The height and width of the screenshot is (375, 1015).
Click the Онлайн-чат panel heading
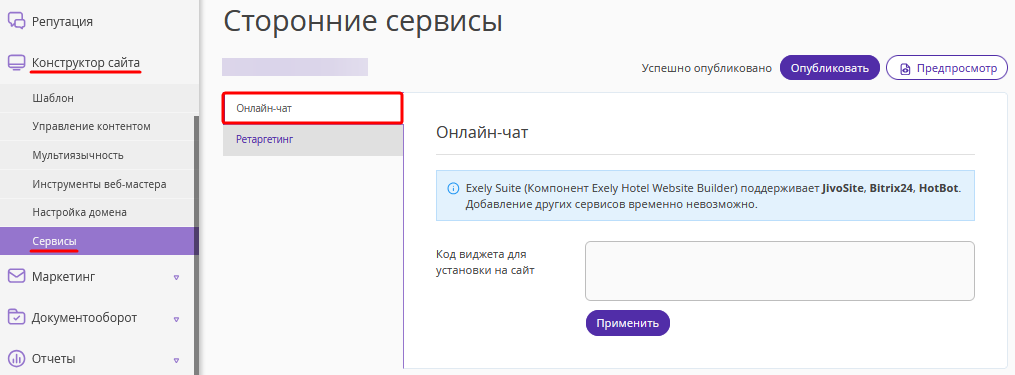(482, 133)
